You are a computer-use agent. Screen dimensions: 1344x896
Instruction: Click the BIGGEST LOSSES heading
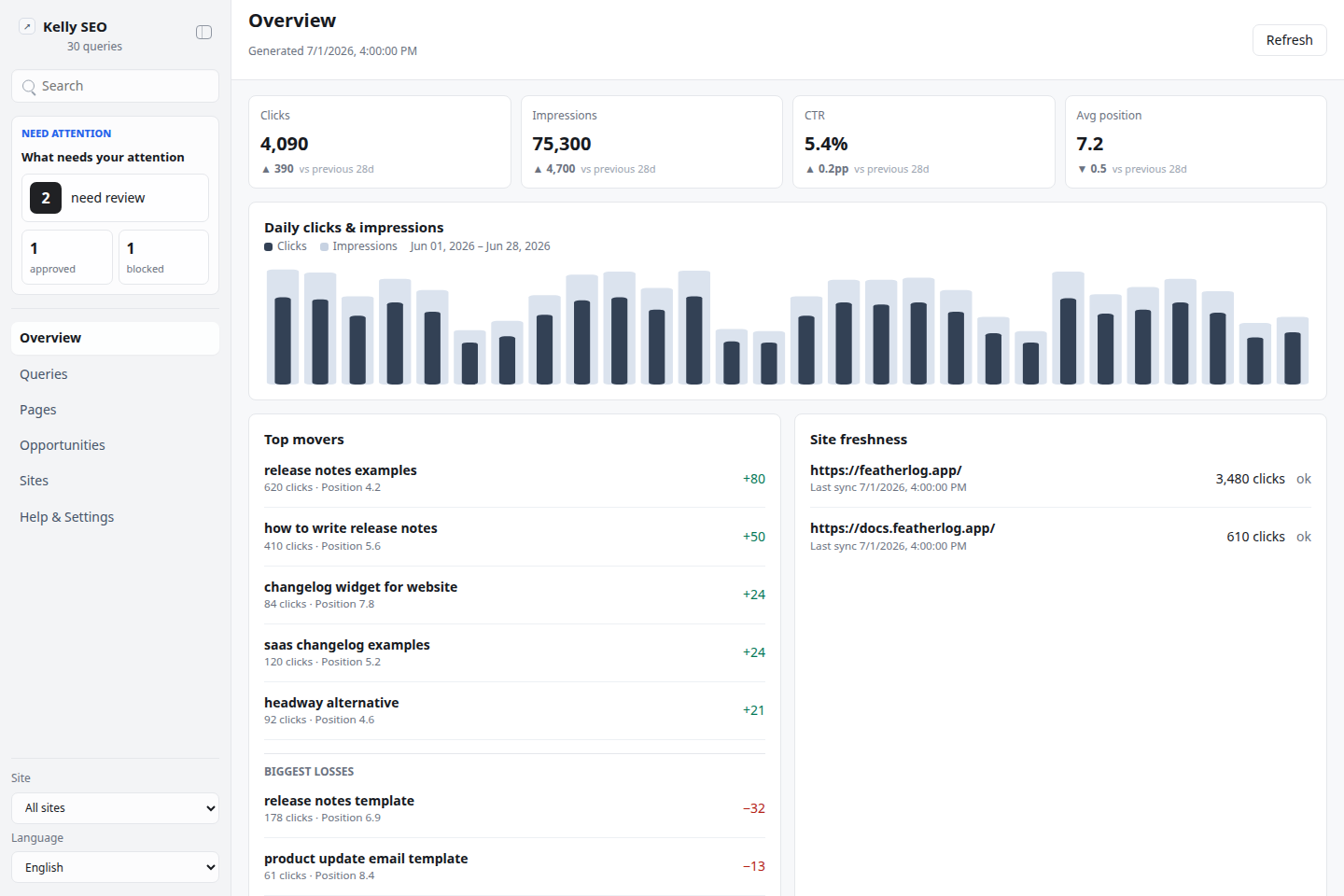coord(309,772)
